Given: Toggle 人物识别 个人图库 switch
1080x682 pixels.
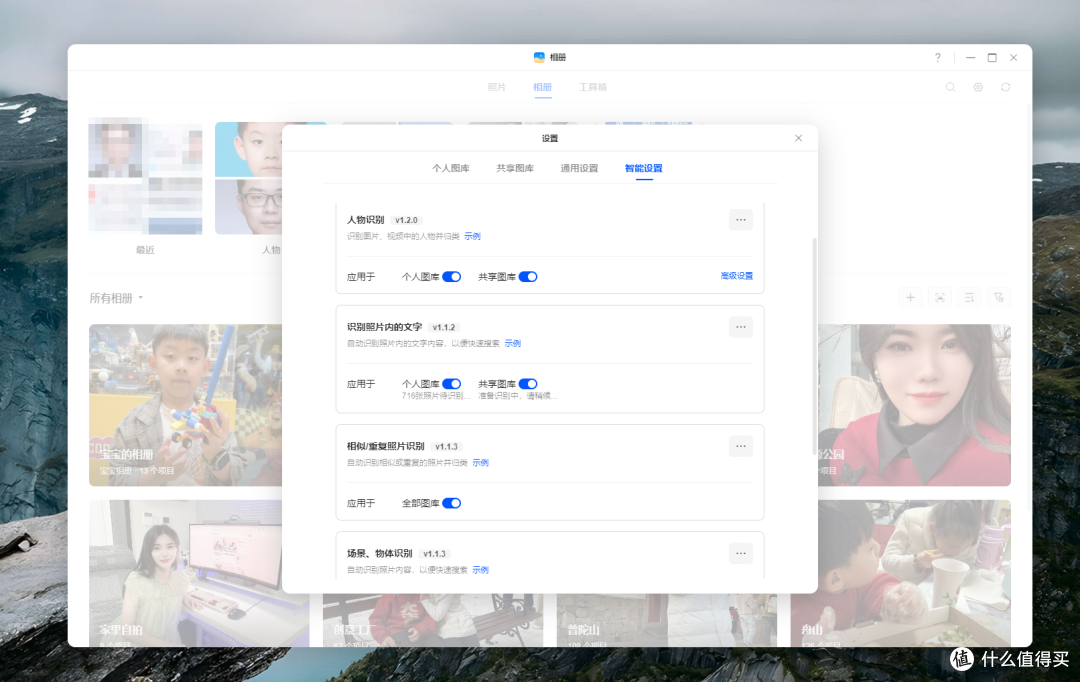Looking at the screenshot, I should (452, 277).
